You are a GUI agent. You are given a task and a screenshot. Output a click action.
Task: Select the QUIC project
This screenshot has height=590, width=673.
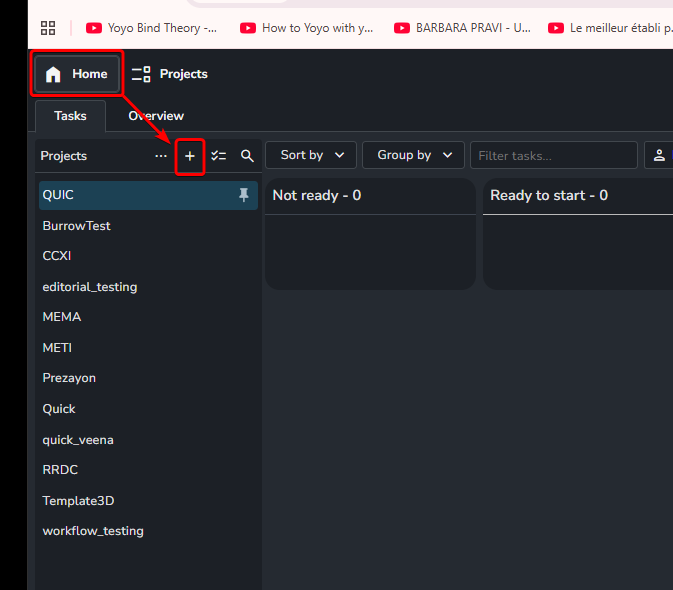148,195
